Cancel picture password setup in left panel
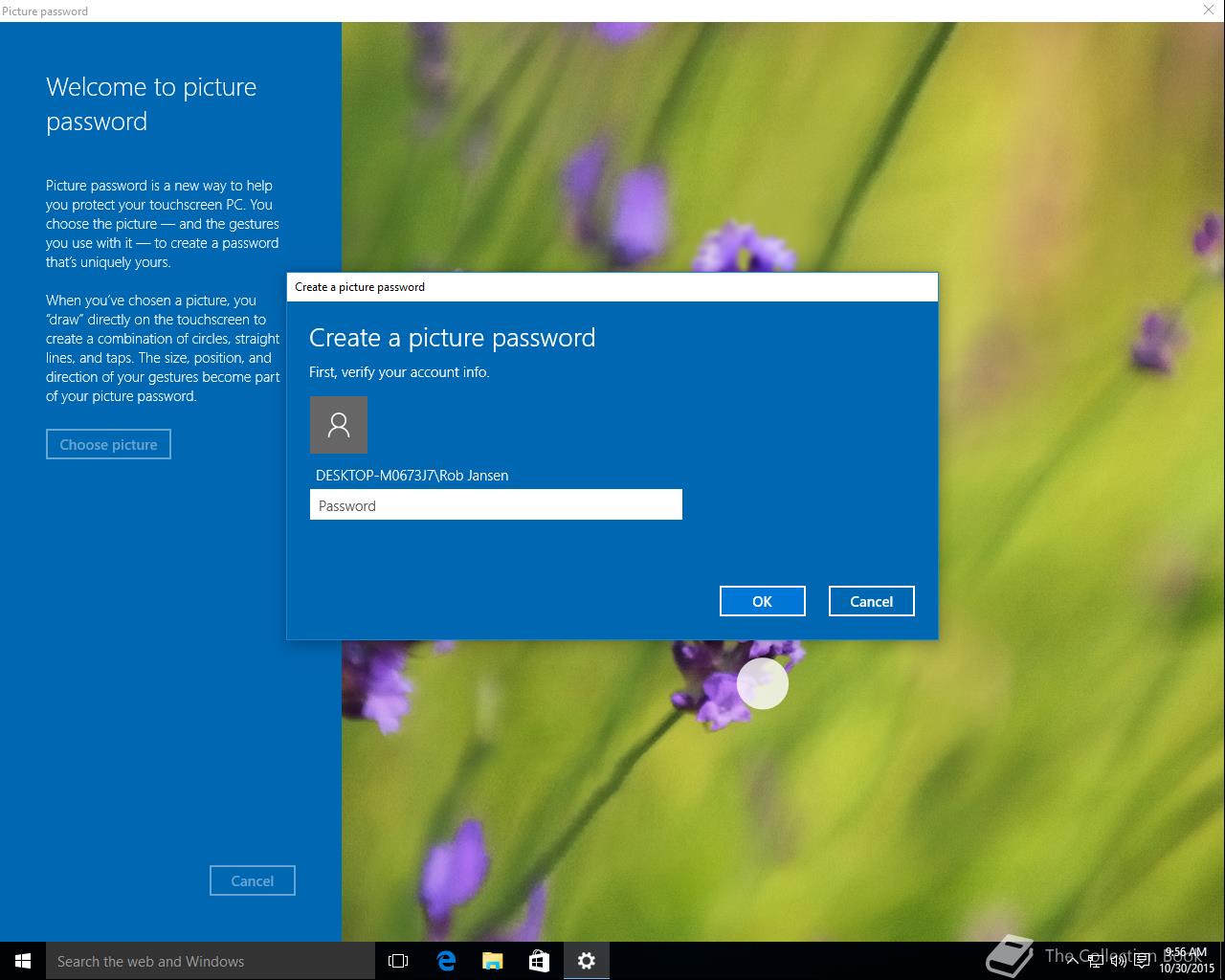The width and height of the screenshot is (1225, 980). pos(253,880)
